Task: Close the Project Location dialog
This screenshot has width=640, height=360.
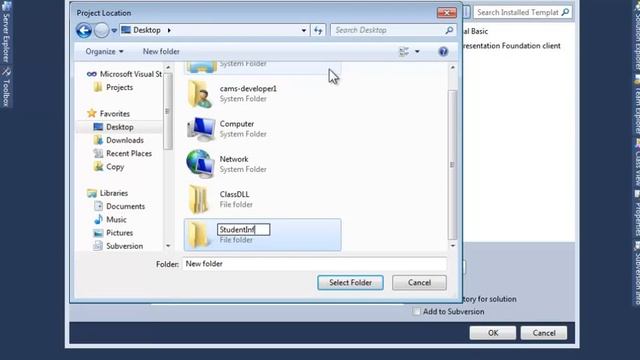Action: [x=447, y=13]
